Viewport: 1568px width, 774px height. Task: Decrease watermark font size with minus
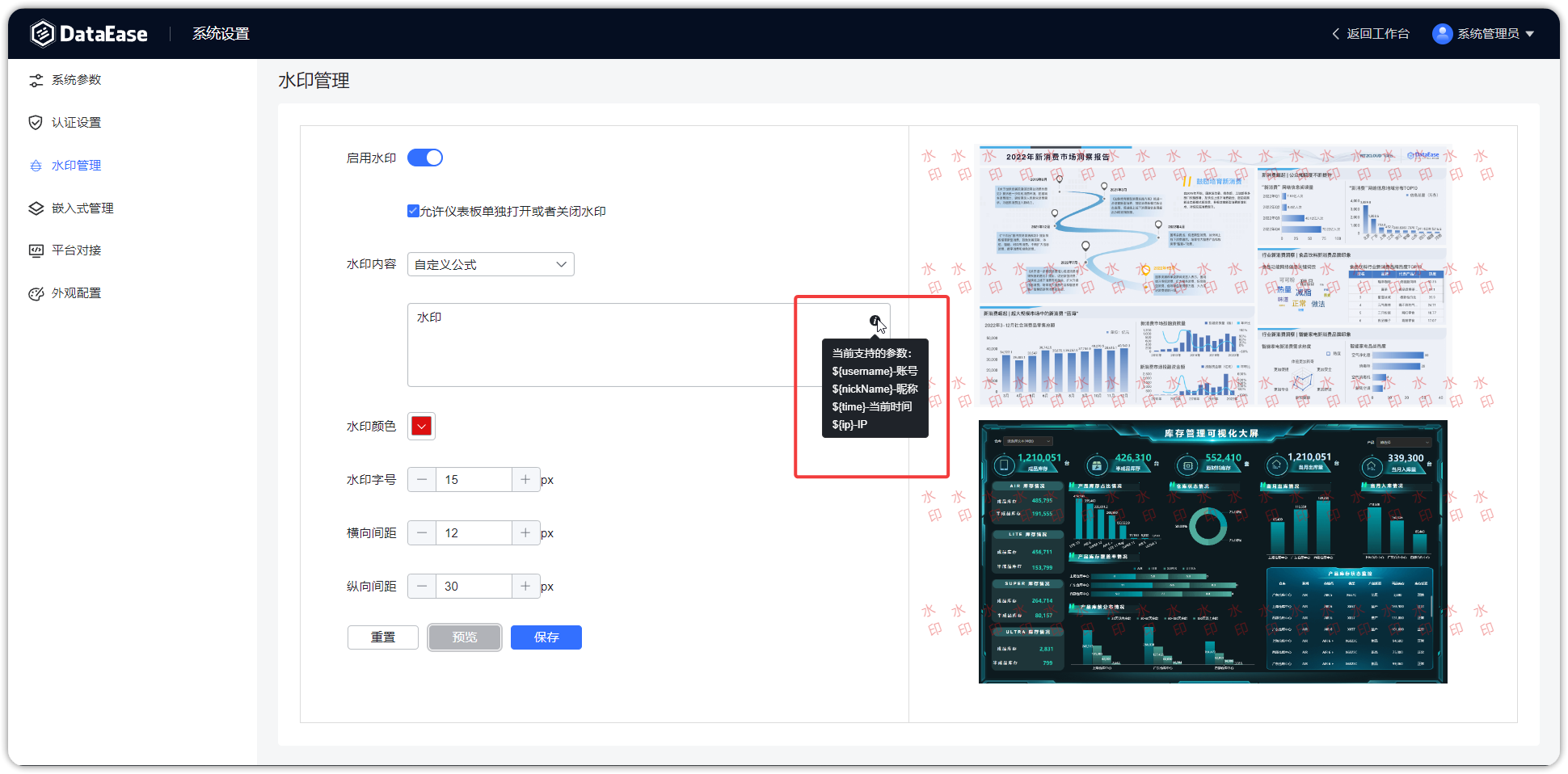(x=422, y=480)
